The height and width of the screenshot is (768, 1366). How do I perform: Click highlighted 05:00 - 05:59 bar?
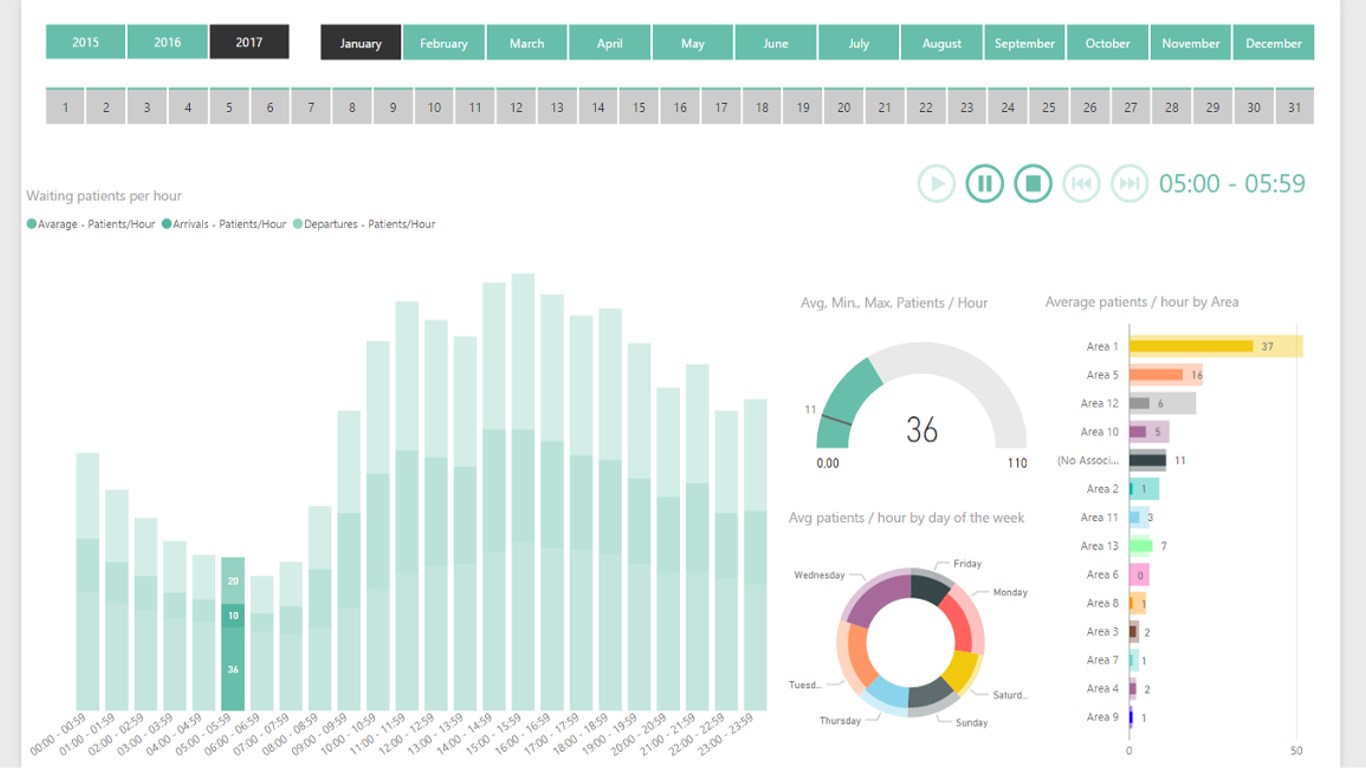[x=233, y=634]
